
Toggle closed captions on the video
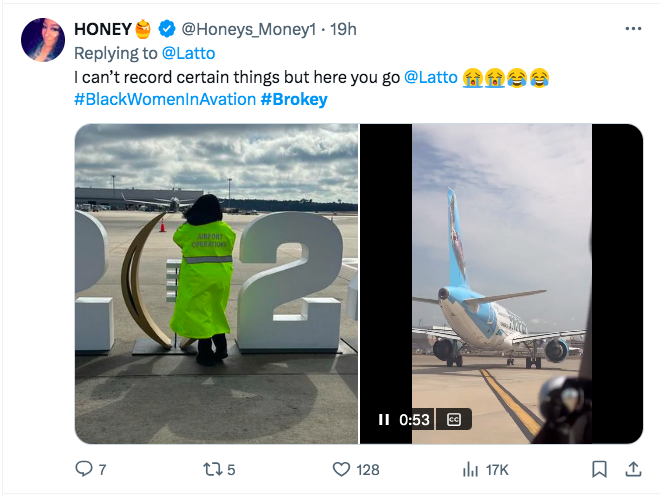pos(453,420)
